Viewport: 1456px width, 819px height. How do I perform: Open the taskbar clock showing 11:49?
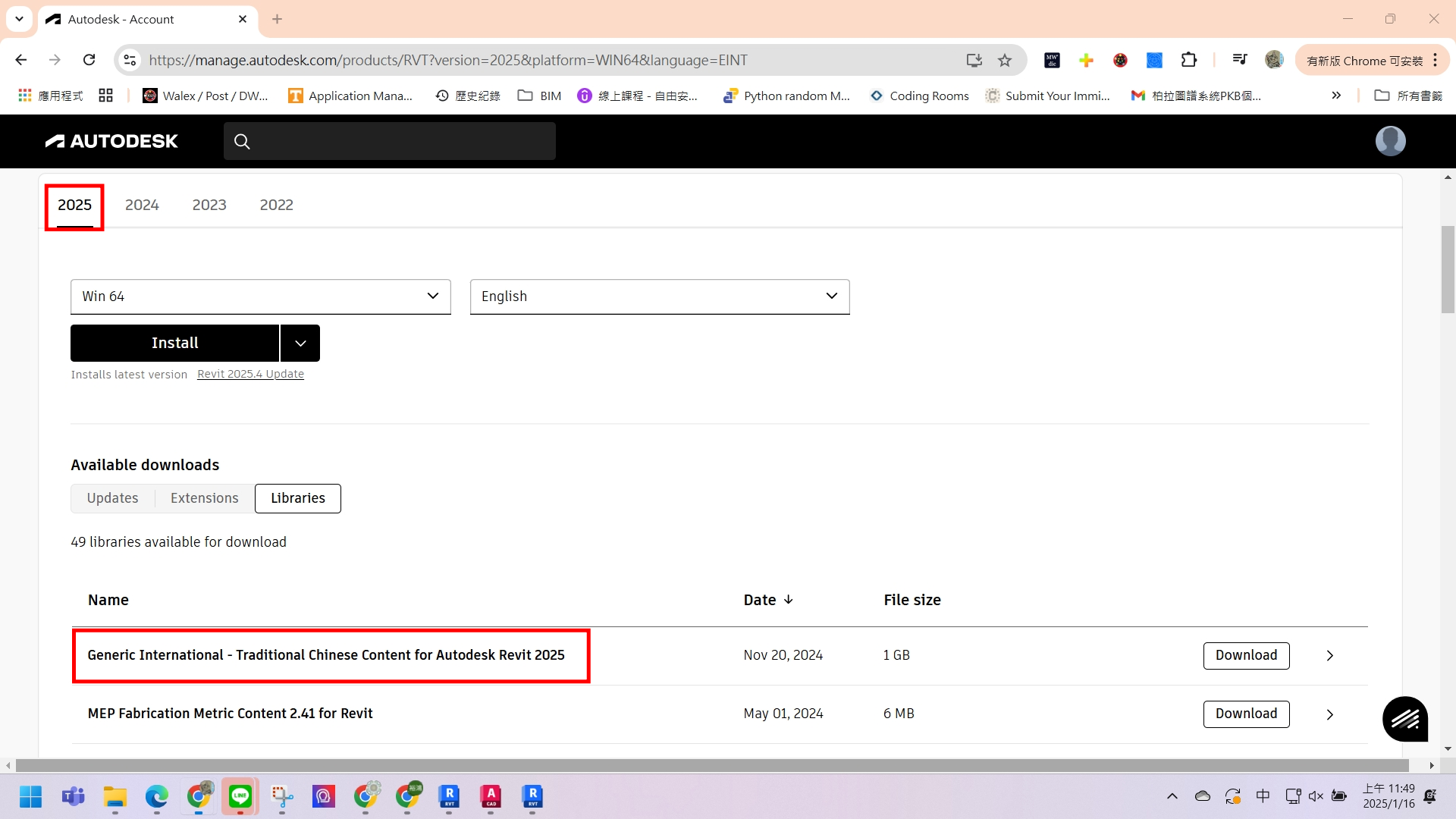1389,796
